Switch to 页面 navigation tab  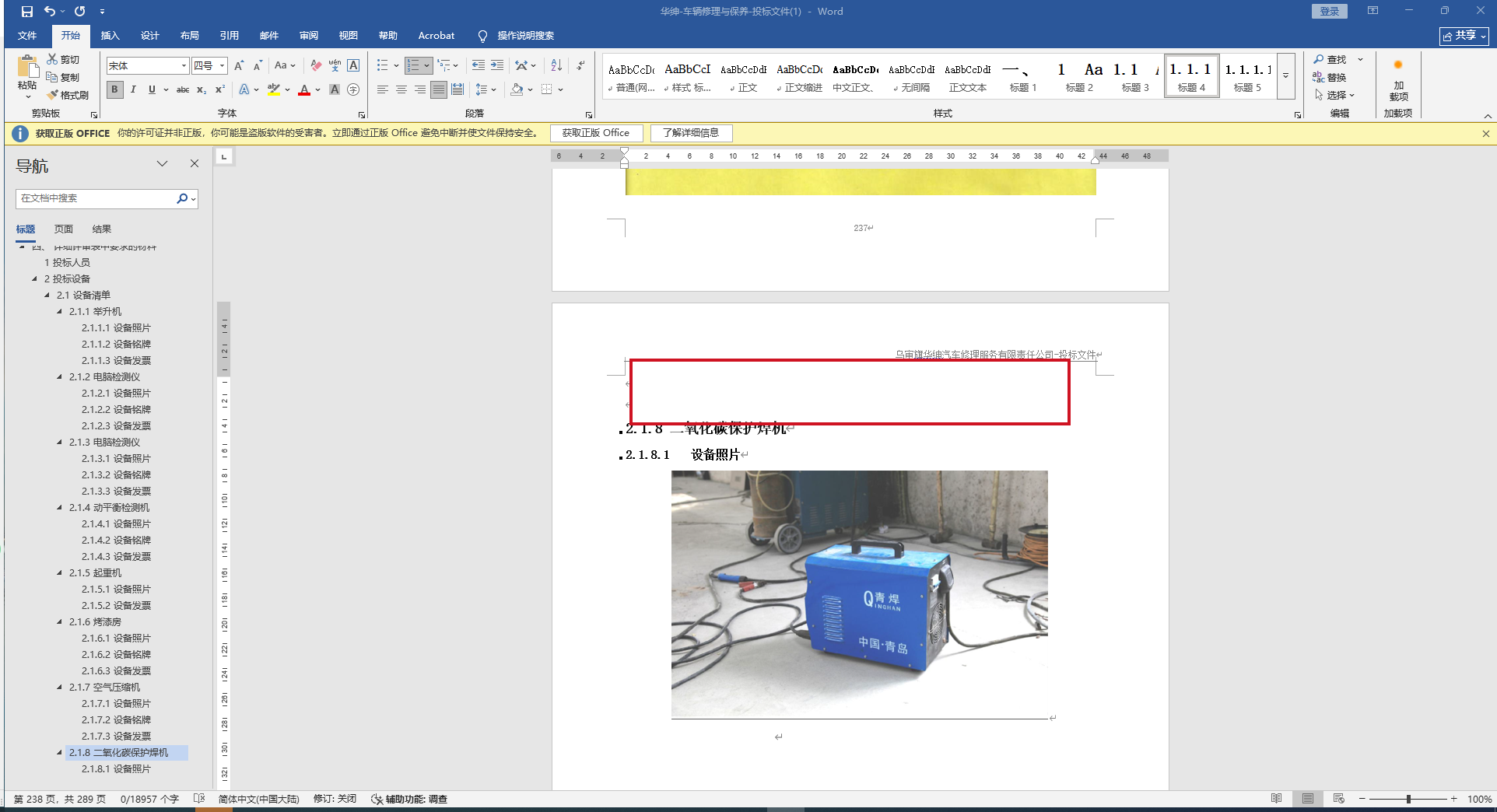pos(63,229)
